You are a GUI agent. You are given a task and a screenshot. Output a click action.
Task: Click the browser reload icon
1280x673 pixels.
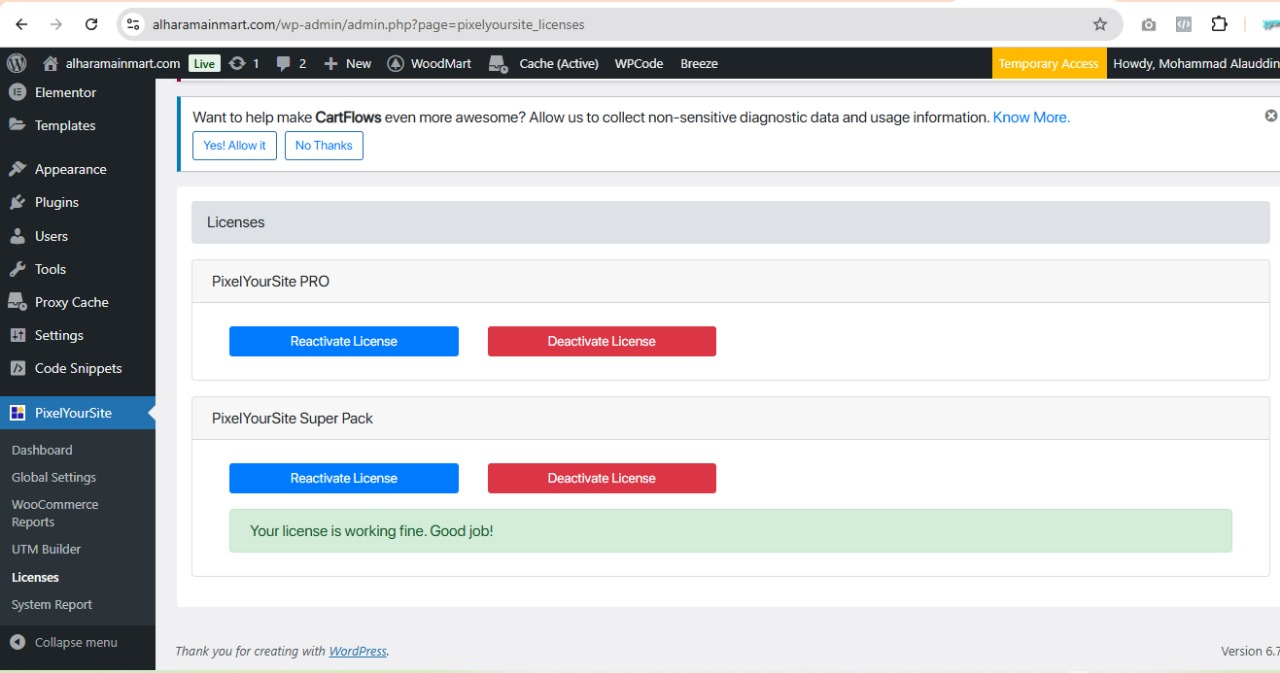(x=91, y=24)
